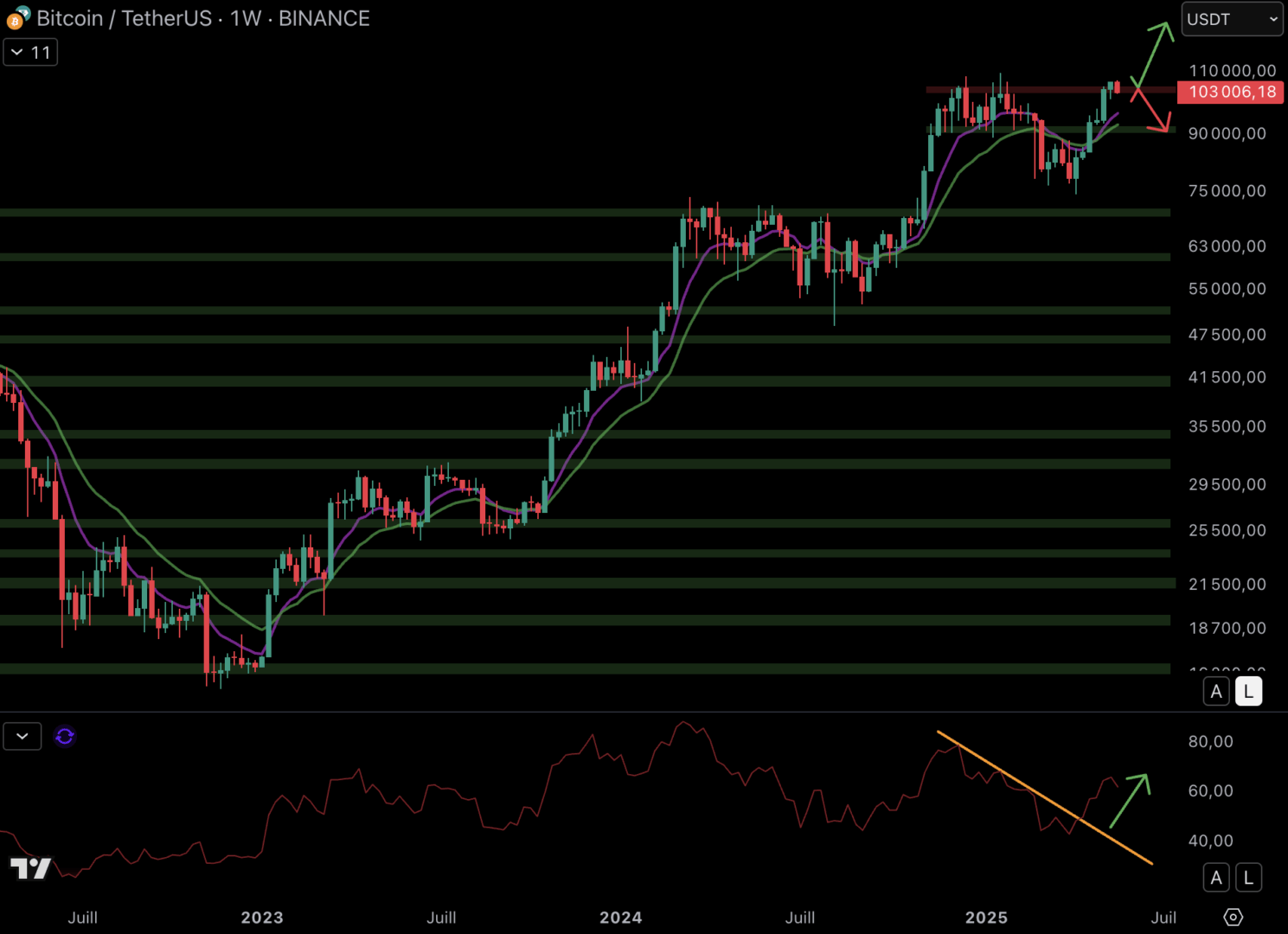Click the 2023 time axis label

click(x=262, y=918)
